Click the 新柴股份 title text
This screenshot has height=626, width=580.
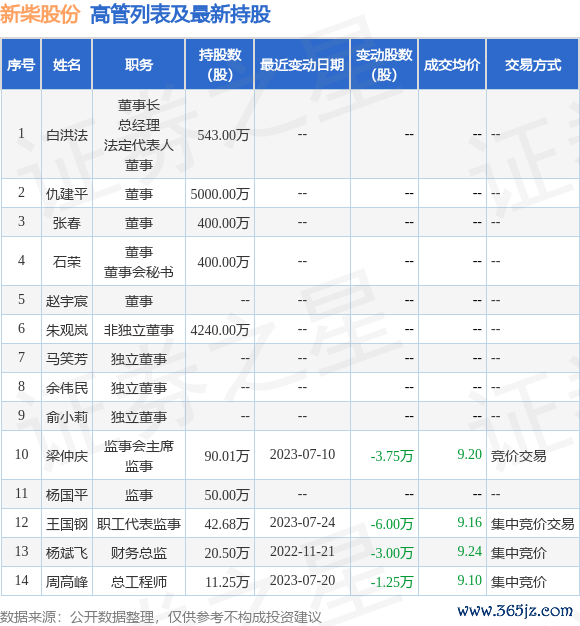(40, 15)
